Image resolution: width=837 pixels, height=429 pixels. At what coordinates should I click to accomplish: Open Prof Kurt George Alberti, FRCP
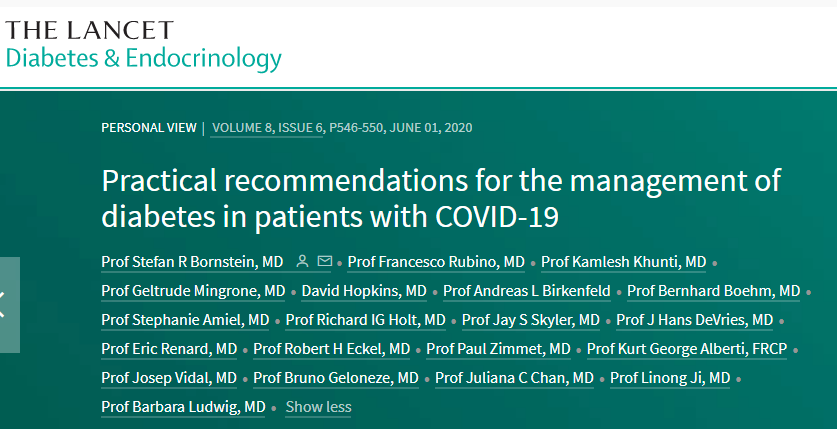pyautogui.click(x=687, y=348)
